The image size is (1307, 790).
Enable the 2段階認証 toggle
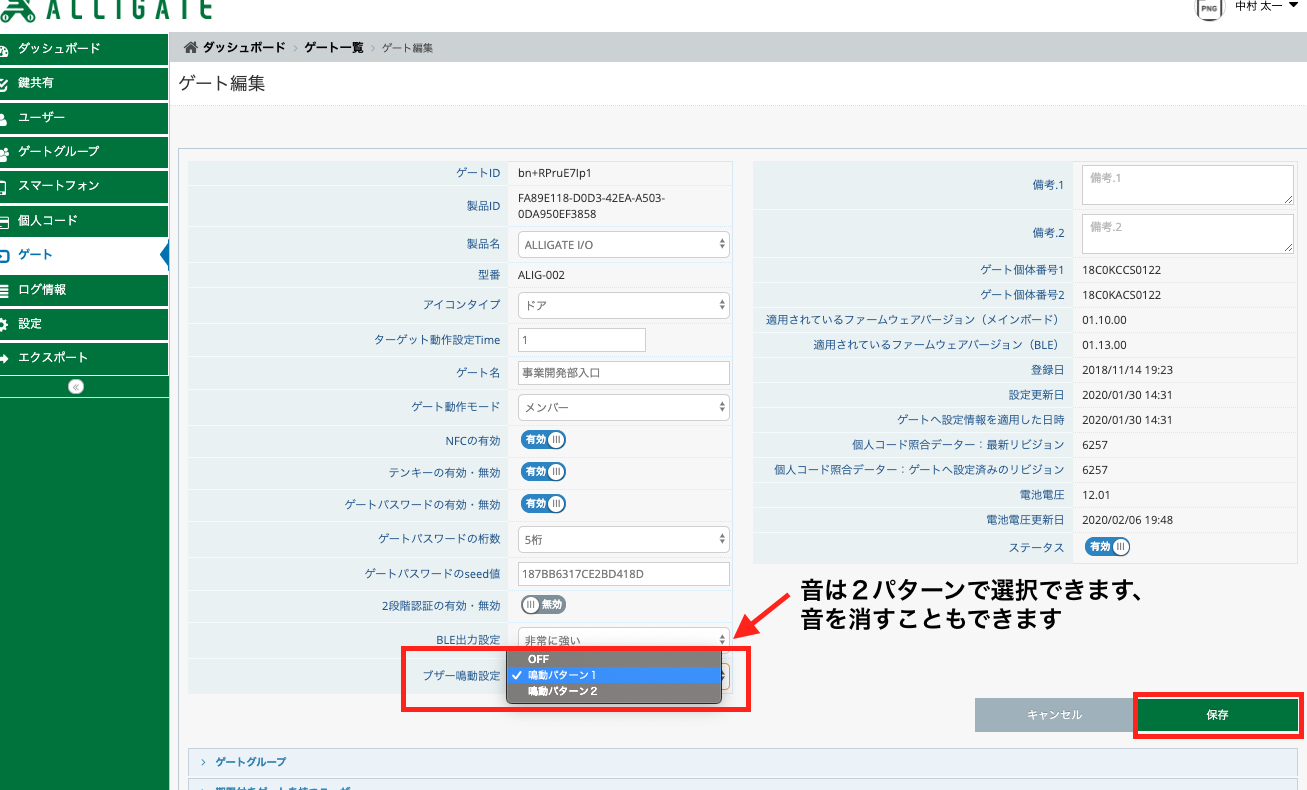tap(543, 604)
